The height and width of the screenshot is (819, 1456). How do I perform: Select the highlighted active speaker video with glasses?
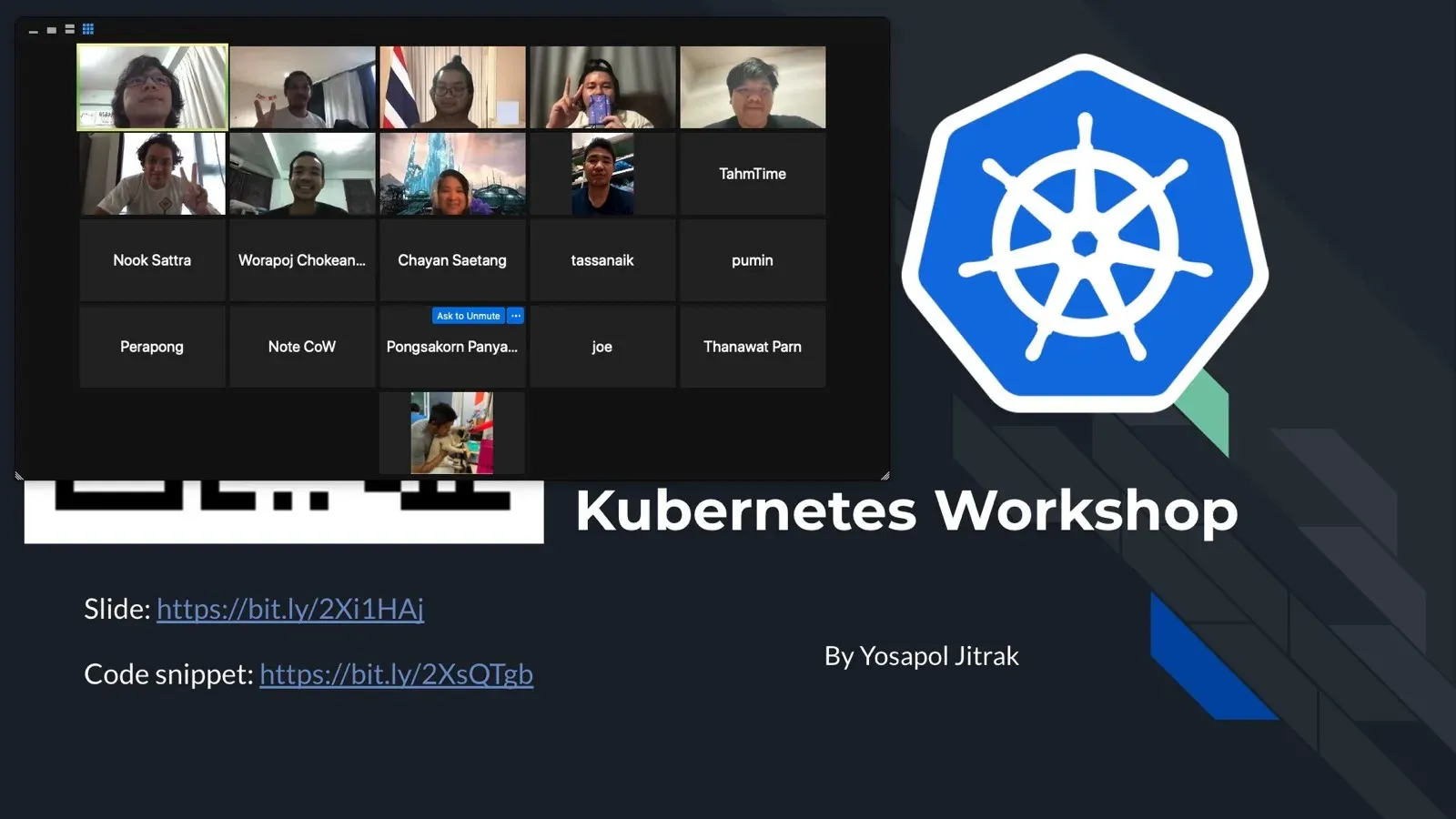pyautogui.click(x=153, y=87)
